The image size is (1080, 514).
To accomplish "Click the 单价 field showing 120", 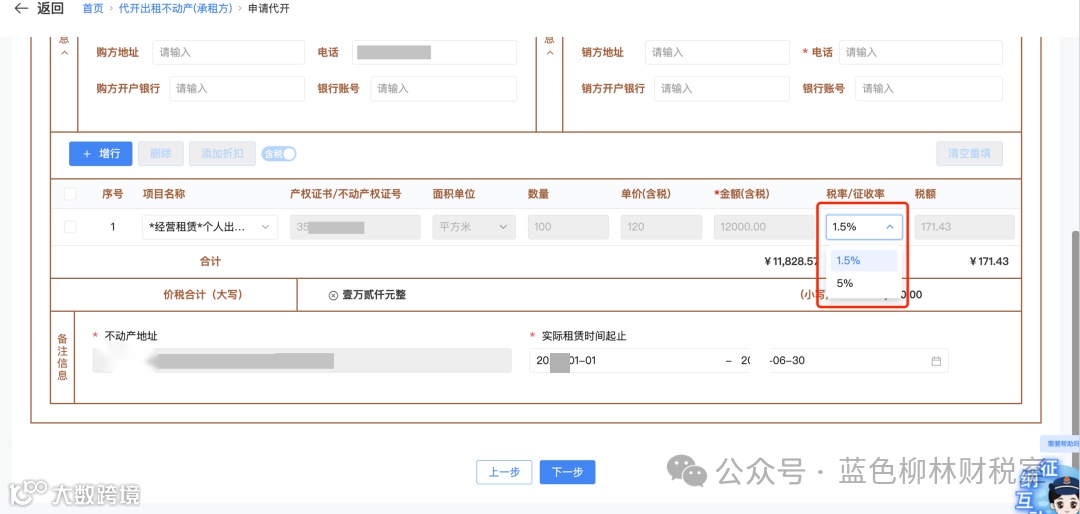I will pyautogui.click(x=661, y=227).
